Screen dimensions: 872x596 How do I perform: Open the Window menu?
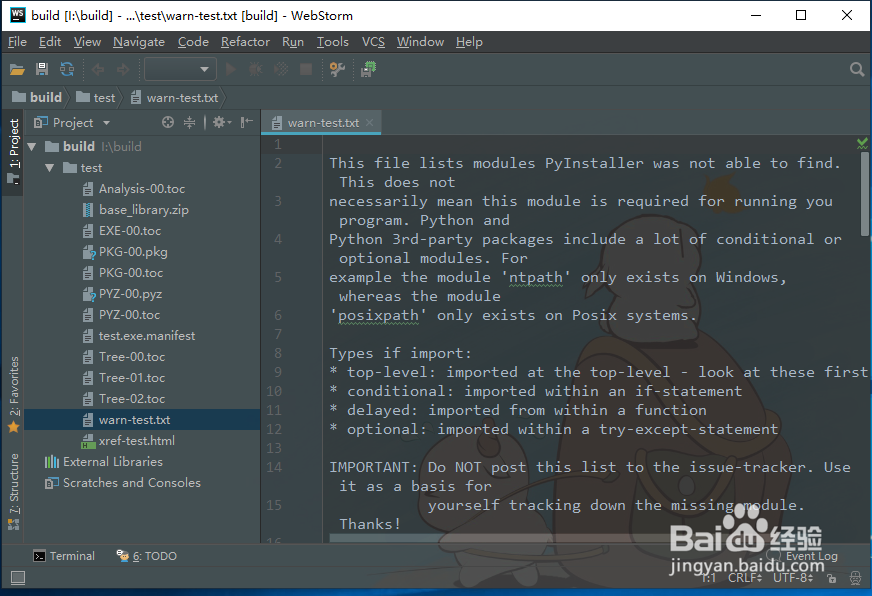[x=420, y=42]
